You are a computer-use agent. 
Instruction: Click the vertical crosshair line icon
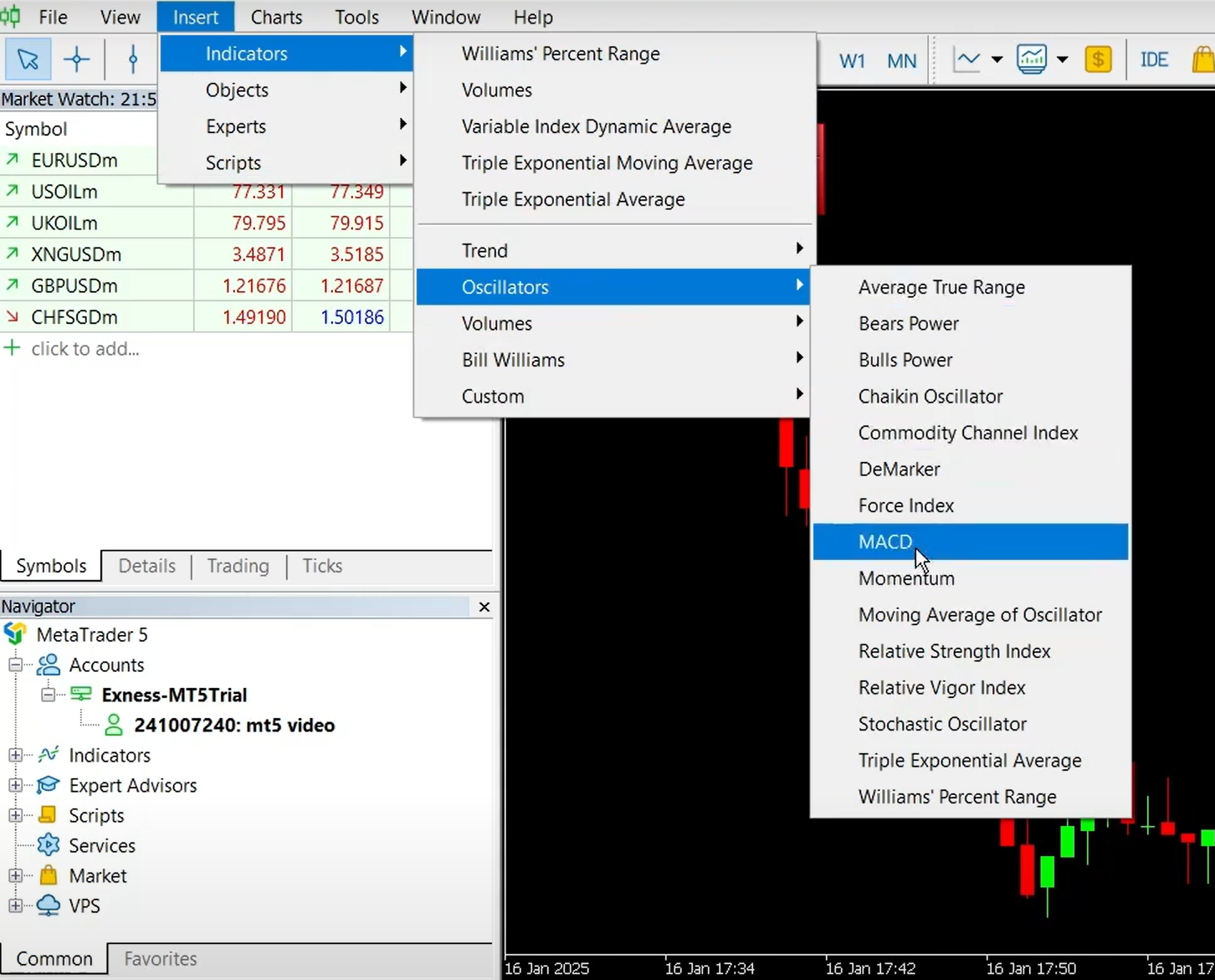tap(131, 59)
